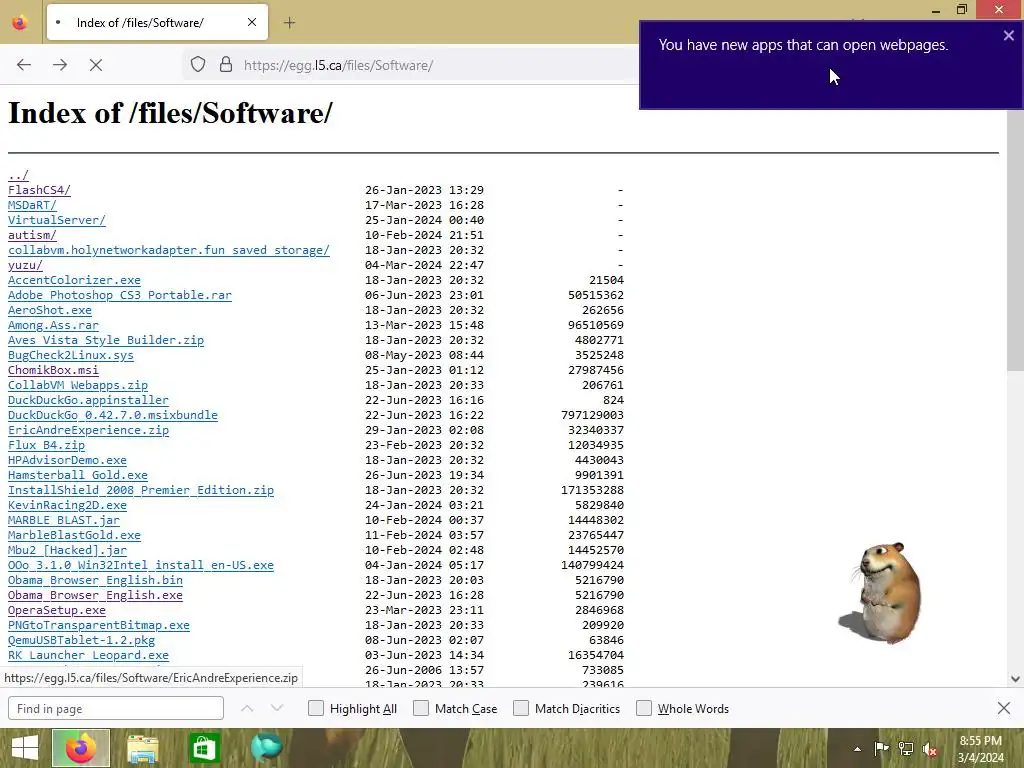The image size is (1024, 768).
Task: Download KevinRacing2D.exe
Action: click(x=67, y=505)
